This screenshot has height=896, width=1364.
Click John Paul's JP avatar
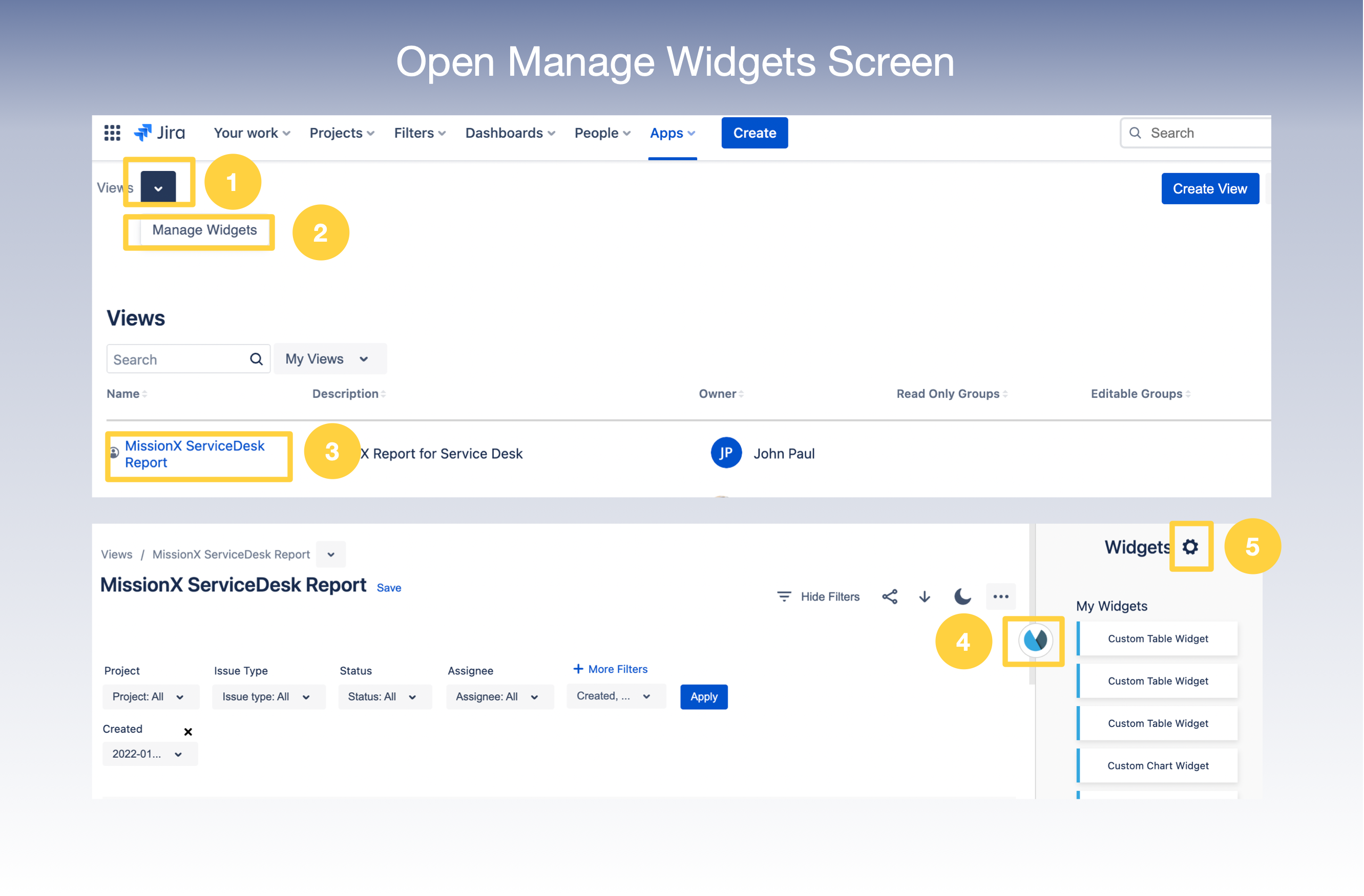coord(726,453)
